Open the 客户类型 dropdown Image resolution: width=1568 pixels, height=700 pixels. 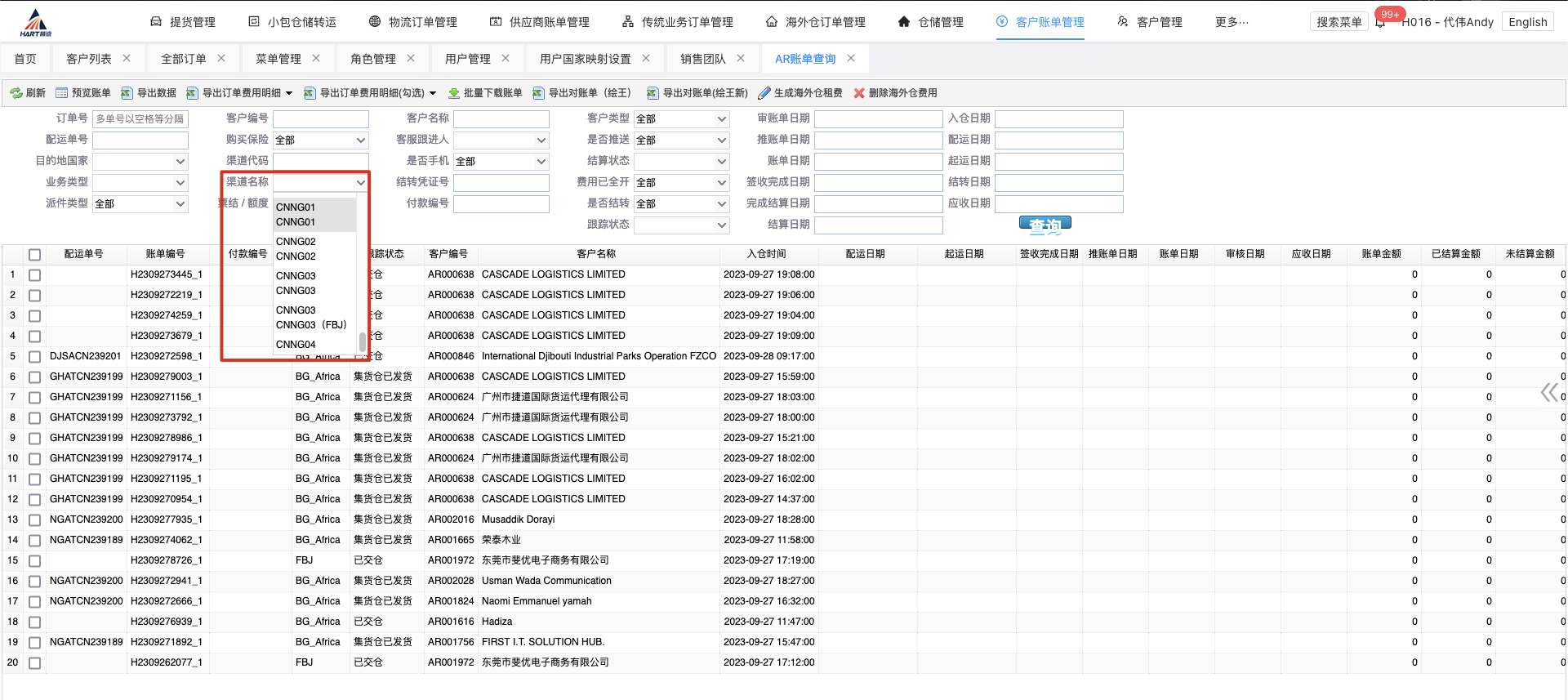(681, 119)
